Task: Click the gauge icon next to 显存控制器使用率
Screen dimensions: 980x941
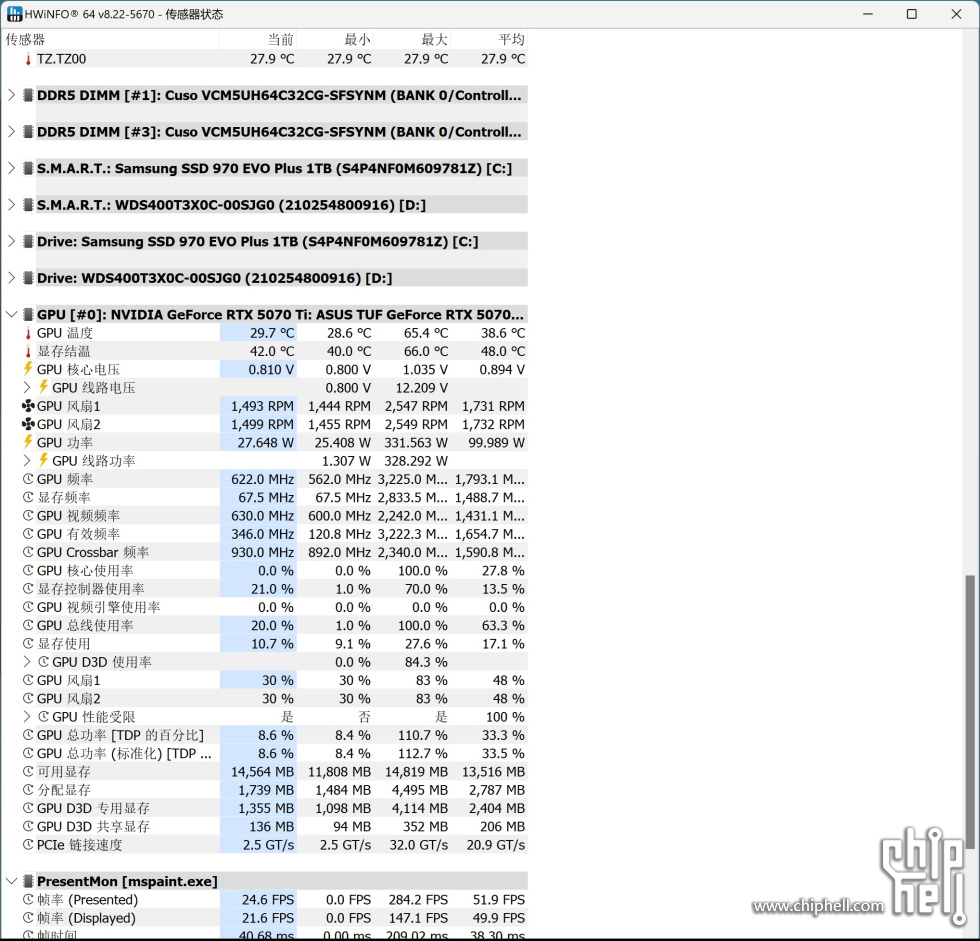Action: tap(28, 589)
